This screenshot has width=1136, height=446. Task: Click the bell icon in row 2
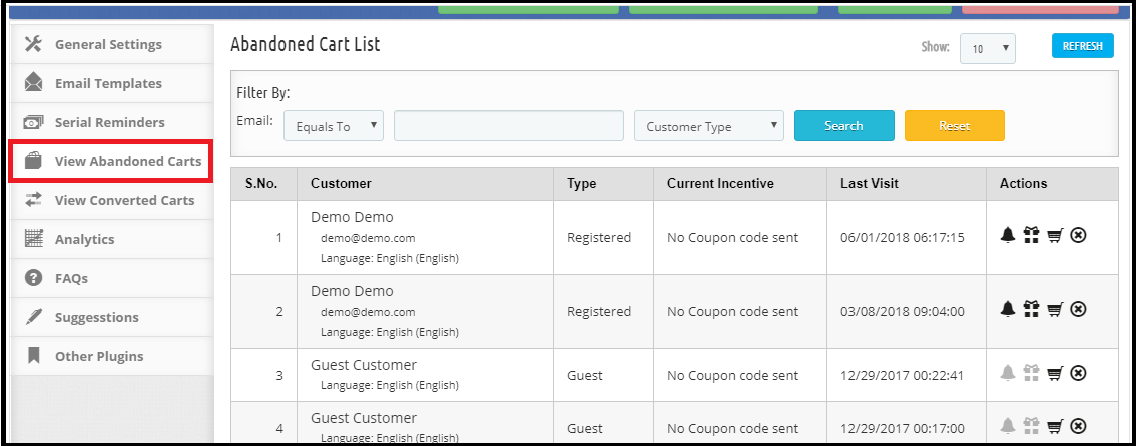(x=1008, y=310)
